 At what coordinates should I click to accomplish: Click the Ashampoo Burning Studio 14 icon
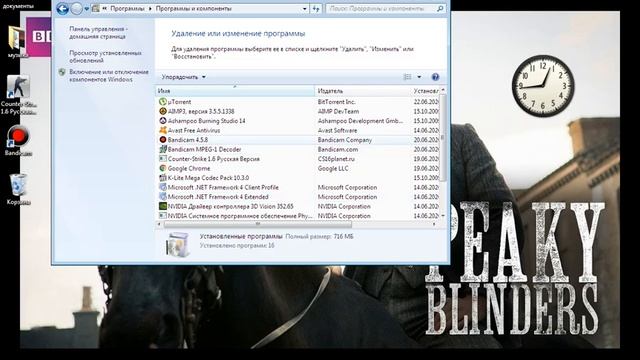[x=162, y=120]
